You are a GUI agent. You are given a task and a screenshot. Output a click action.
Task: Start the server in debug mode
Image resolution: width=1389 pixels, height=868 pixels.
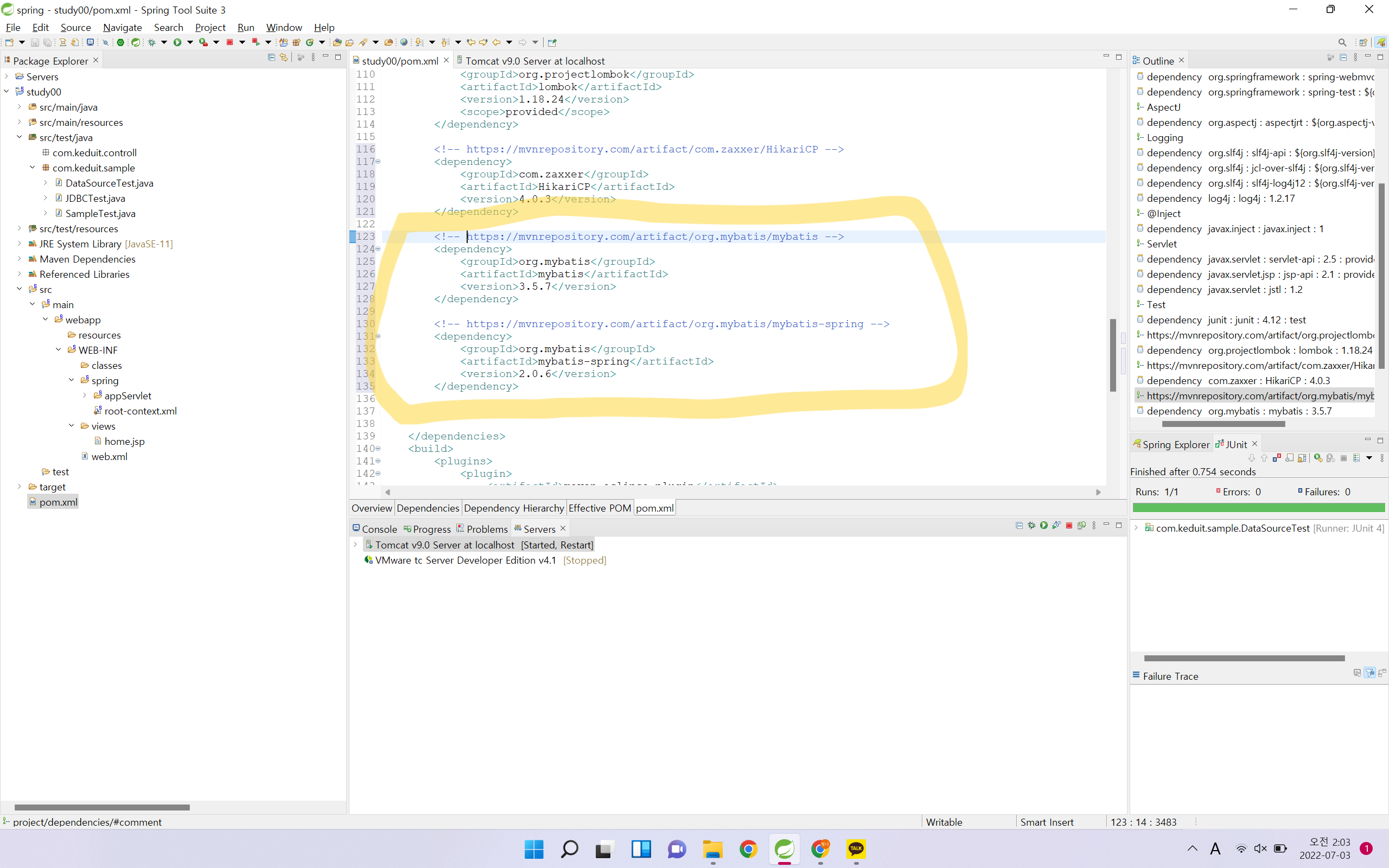pos(1031,525)
